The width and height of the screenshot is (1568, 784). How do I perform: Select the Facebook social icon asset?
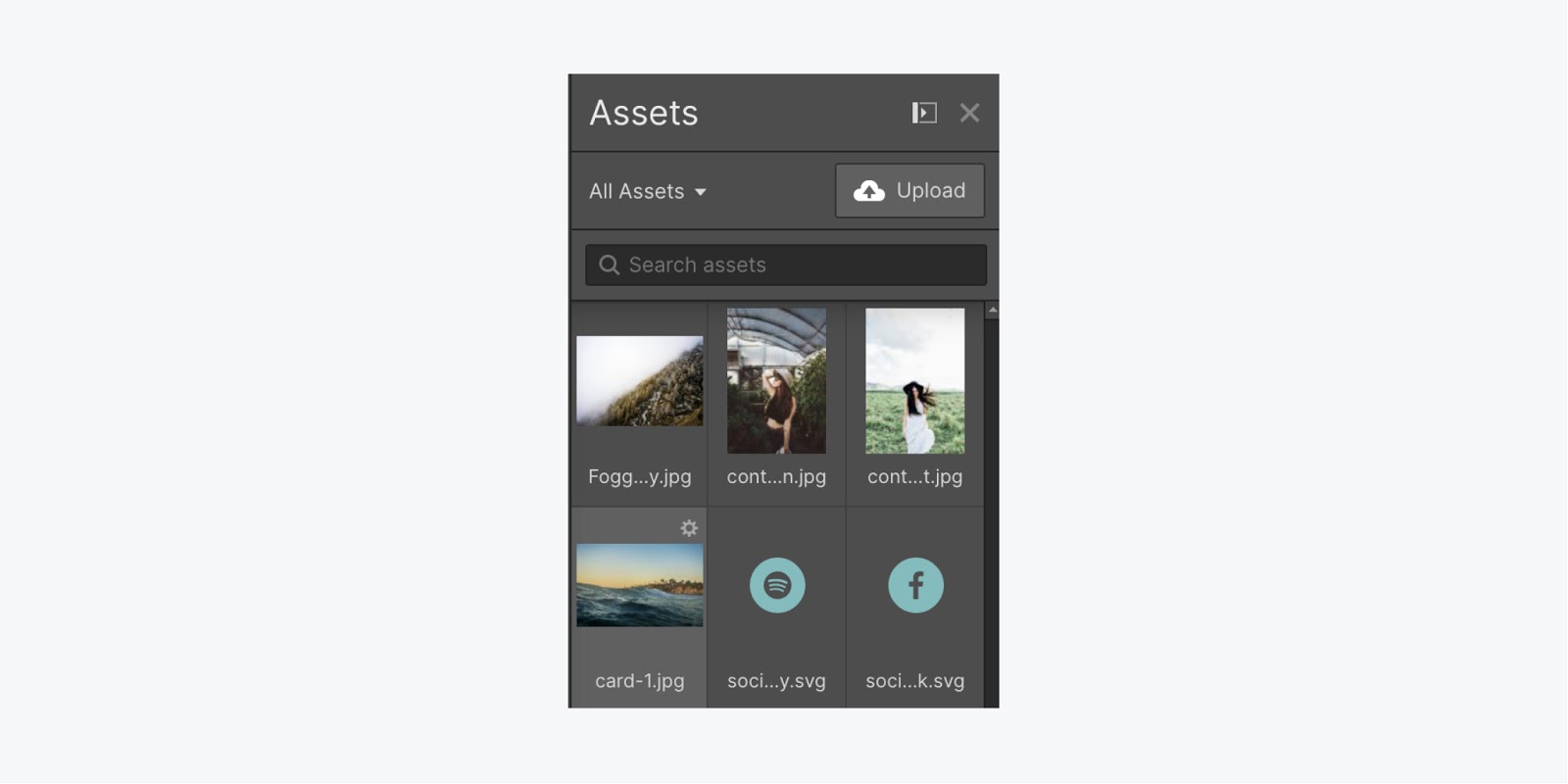[915, 585]
